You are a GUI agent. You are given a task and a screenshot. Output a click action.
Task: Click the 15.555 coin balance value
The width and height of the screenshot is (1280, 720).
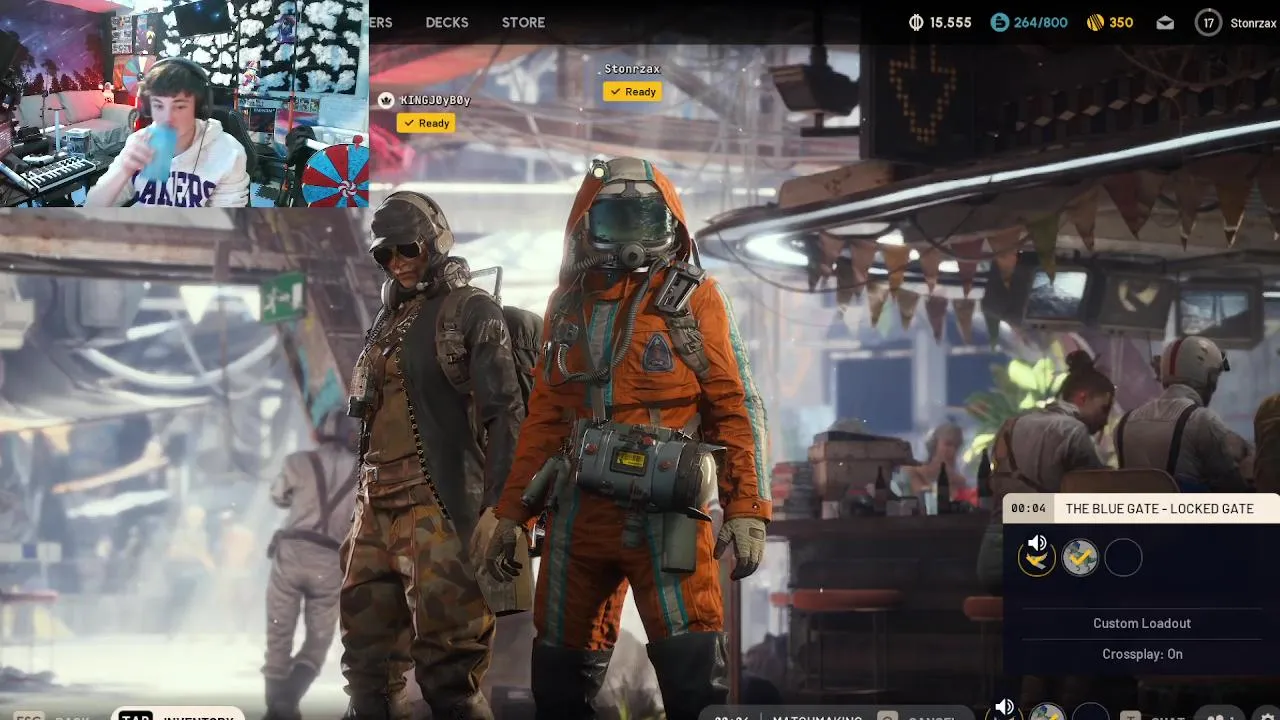tap(951, 22)
